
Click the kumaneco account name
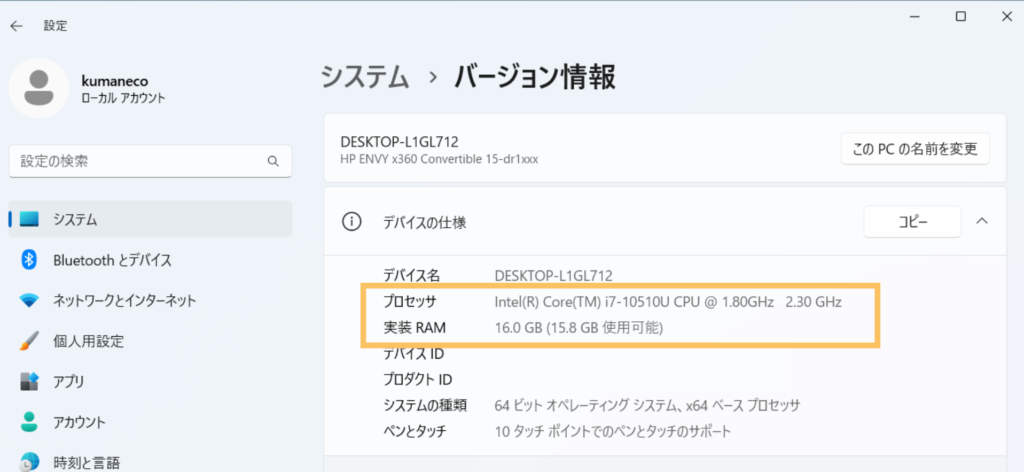coord(114,80)
